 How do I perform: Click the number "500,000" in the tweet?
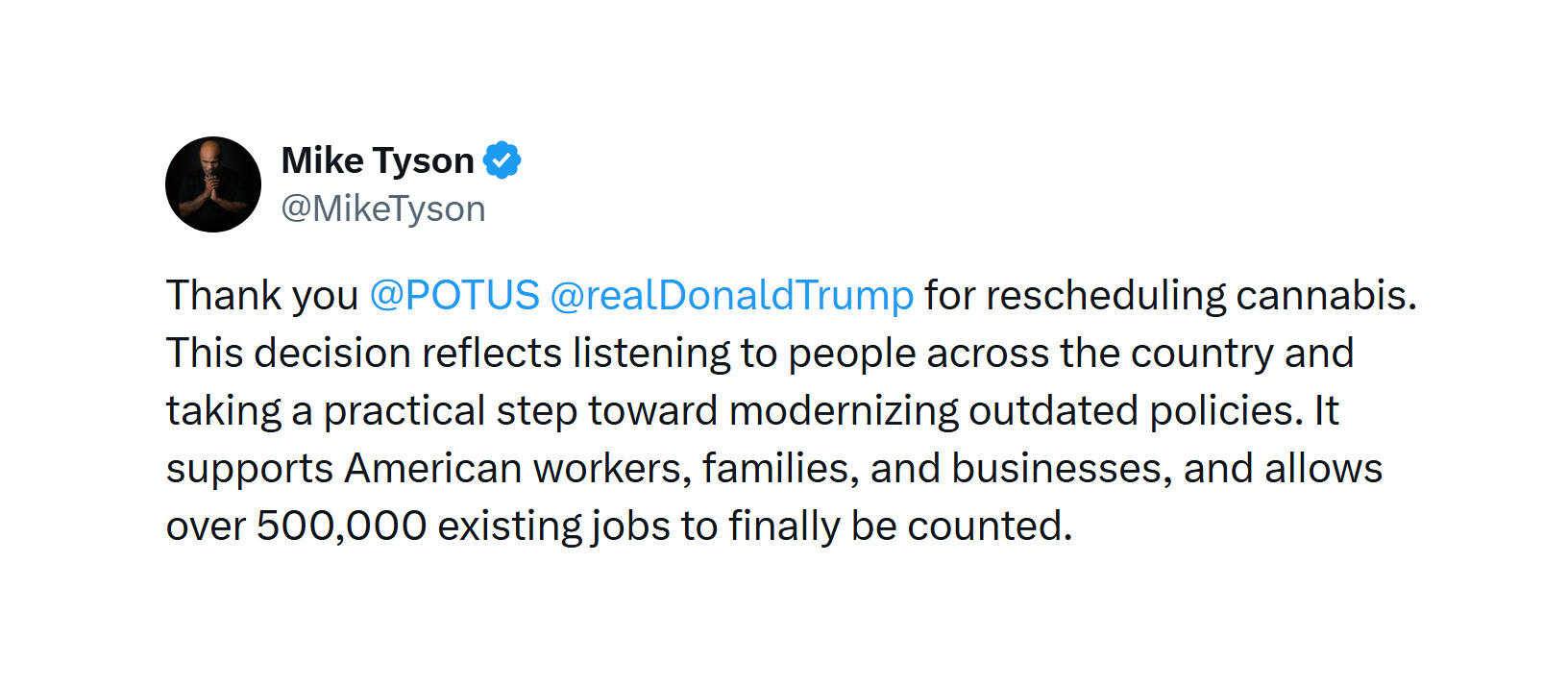341,526
